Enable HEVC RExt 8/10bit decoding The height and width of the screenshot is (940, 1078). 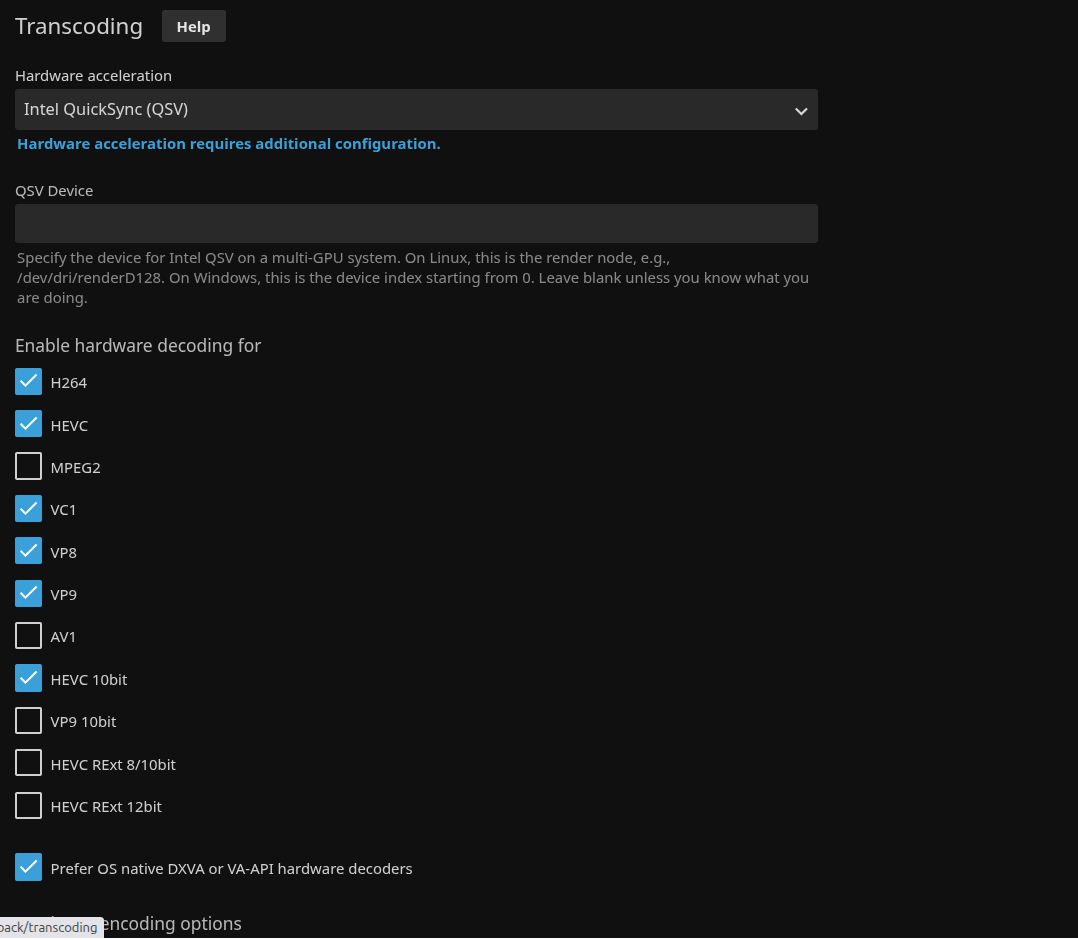[x=29, y=764]
